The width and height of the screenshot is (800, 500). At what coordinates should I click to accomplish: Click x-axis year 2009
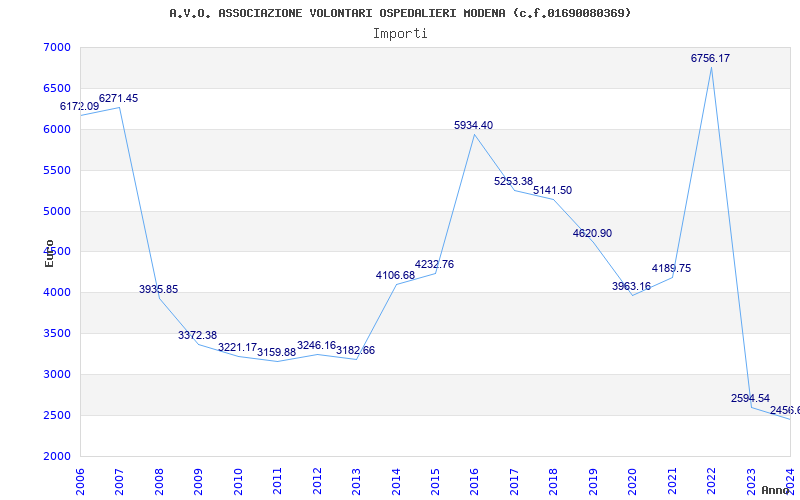coord(198,482)
